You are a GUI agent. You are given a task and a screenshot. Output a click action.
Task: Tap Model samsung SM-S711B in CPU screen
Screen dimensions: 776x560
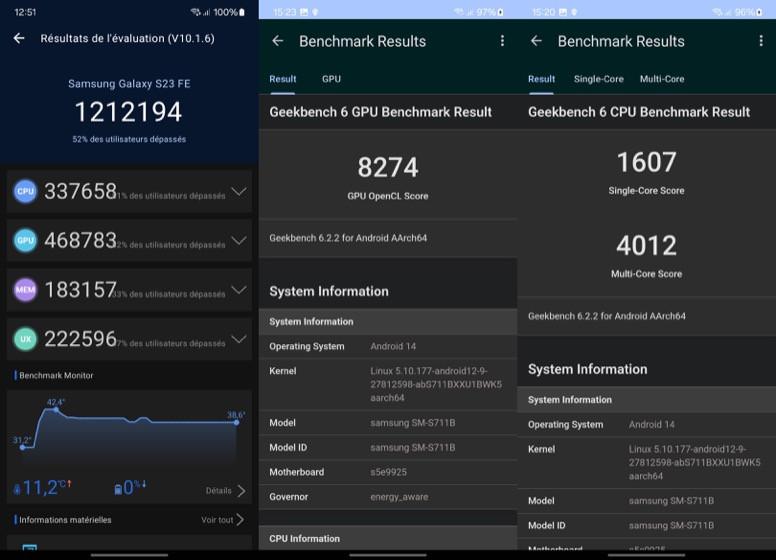646,501
